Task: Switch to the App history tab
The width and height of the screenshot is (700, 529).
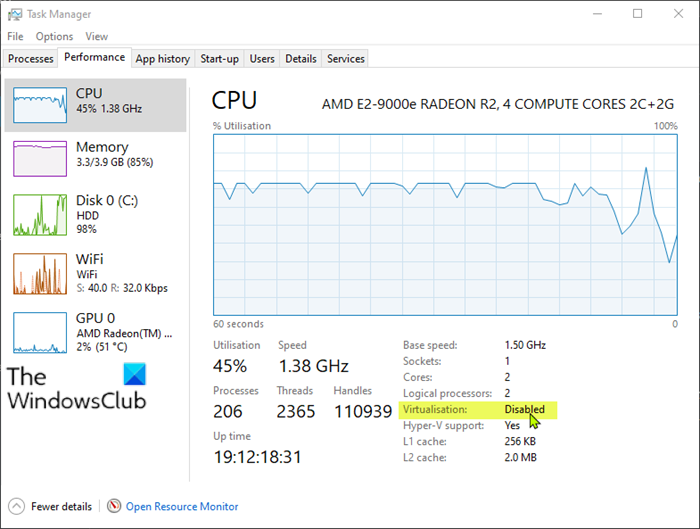Action: (162, 59)
